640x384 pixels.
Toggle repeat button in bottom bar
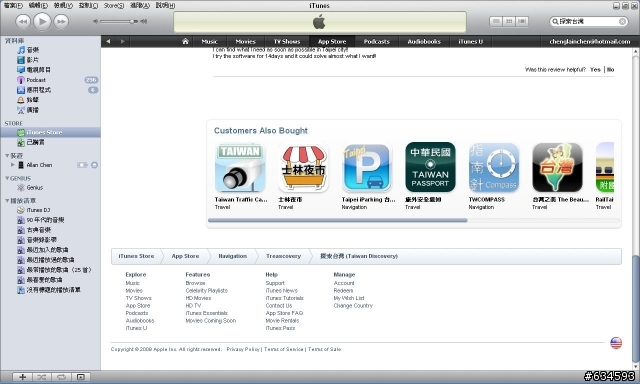pyautogui.click(x=61, y=377)
